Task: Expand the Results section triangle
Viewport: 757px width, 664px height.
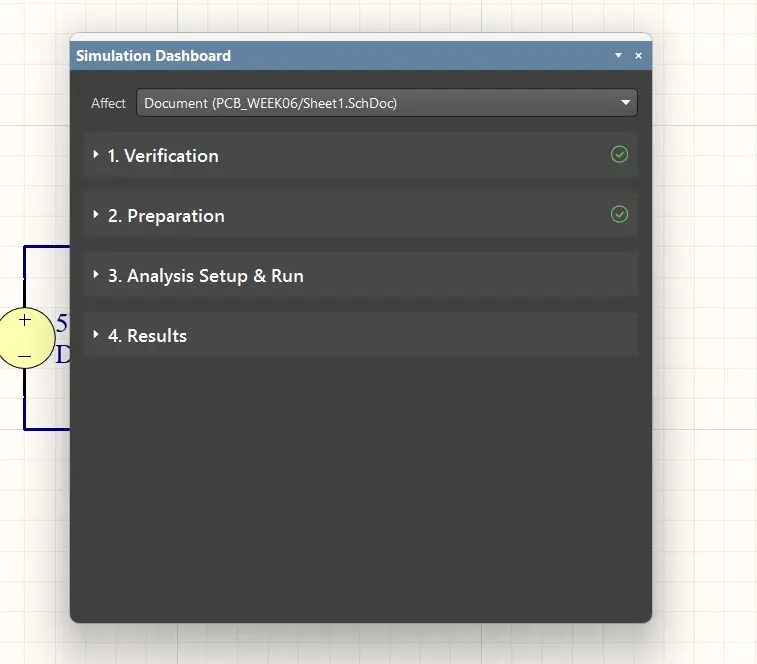Action: tap(96, 335)
